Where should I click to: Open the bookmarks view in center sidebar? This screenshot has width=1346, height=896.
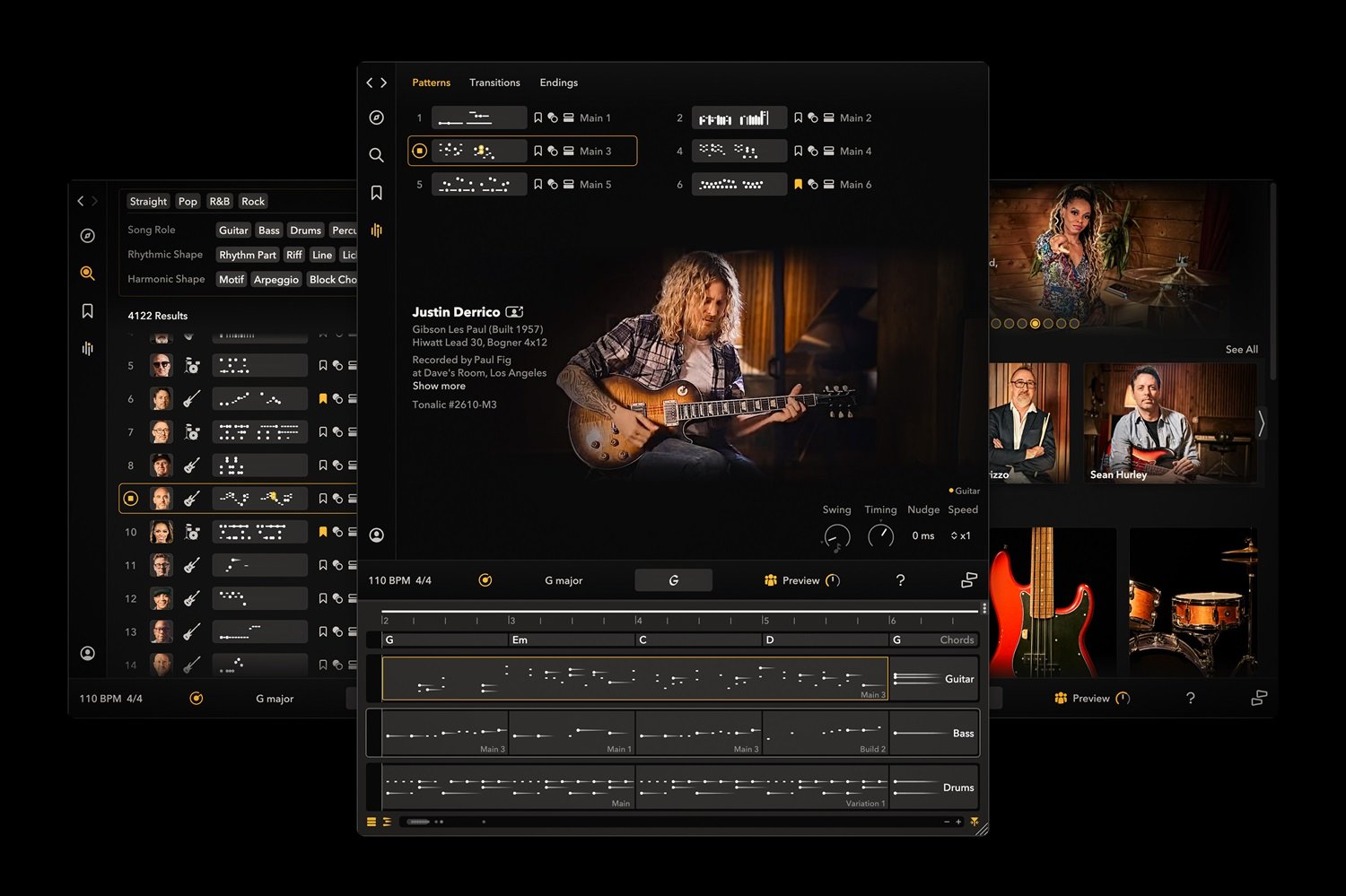click(x=376, y=193)
